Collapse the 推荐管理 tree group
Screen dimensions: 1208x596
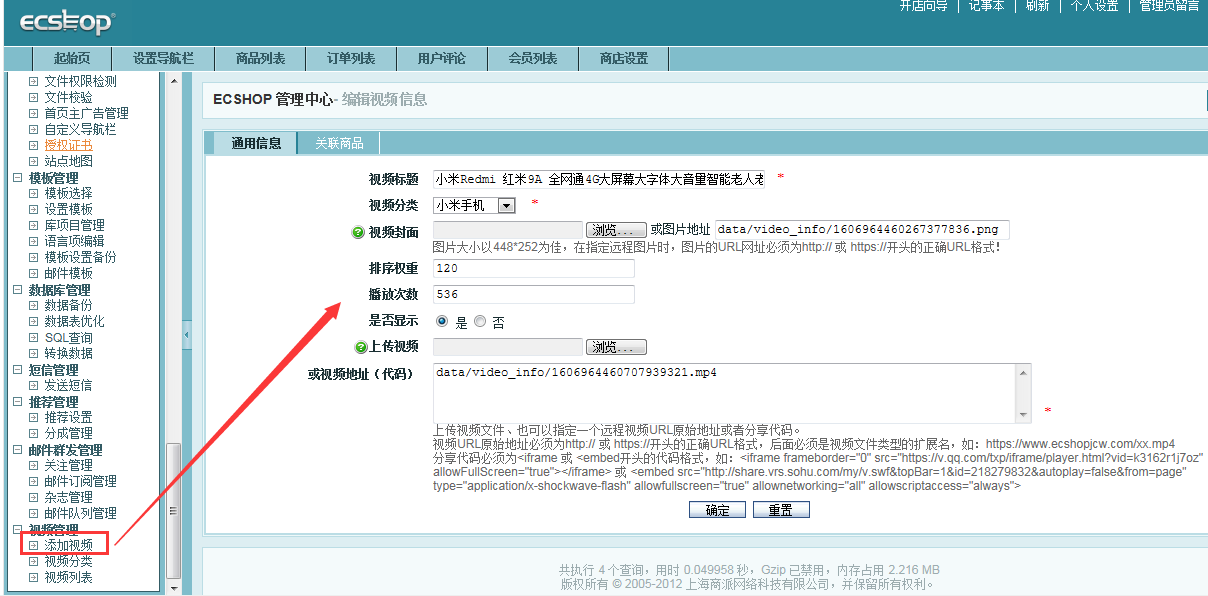point(17,401)
